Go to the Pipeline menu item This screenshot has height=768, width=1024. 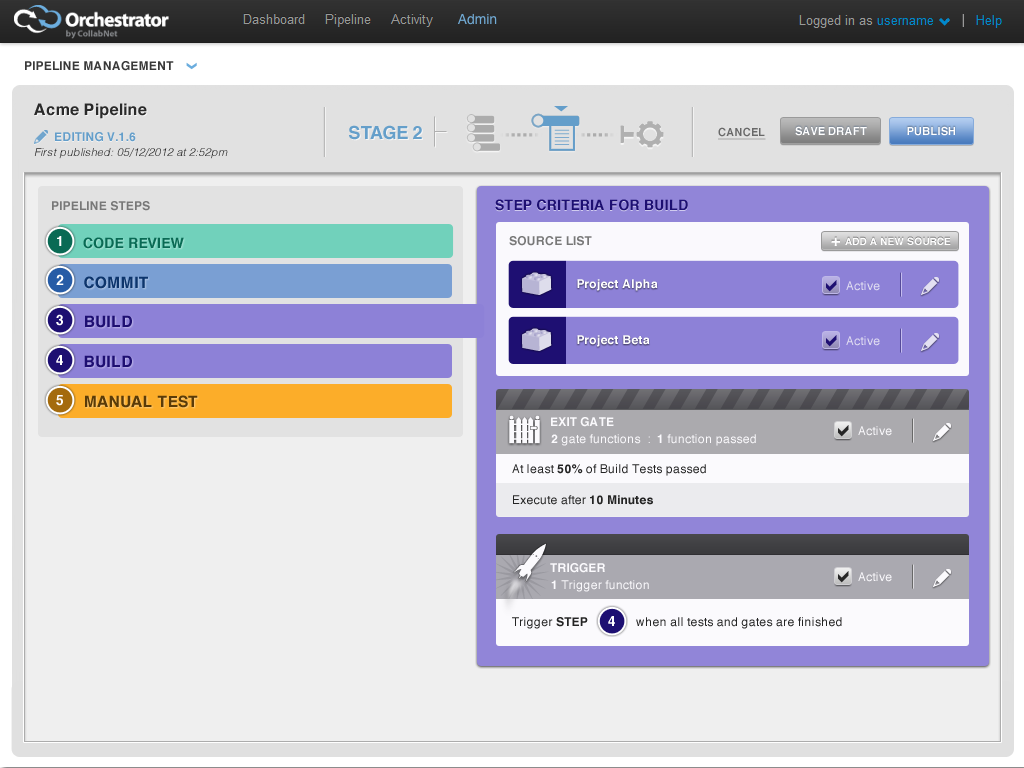347,20
